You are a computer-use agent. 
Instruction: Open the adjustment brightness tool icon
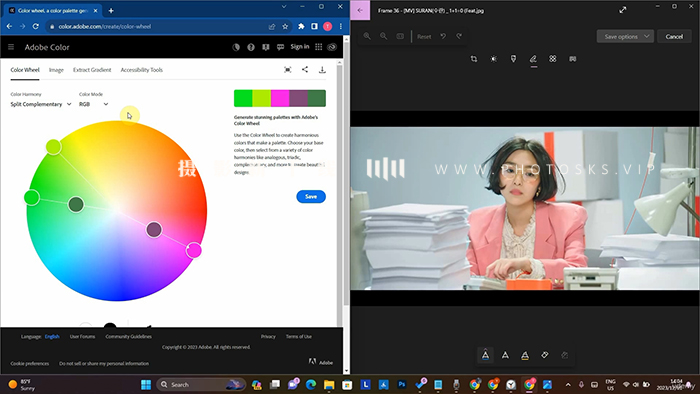coord(494,59)
